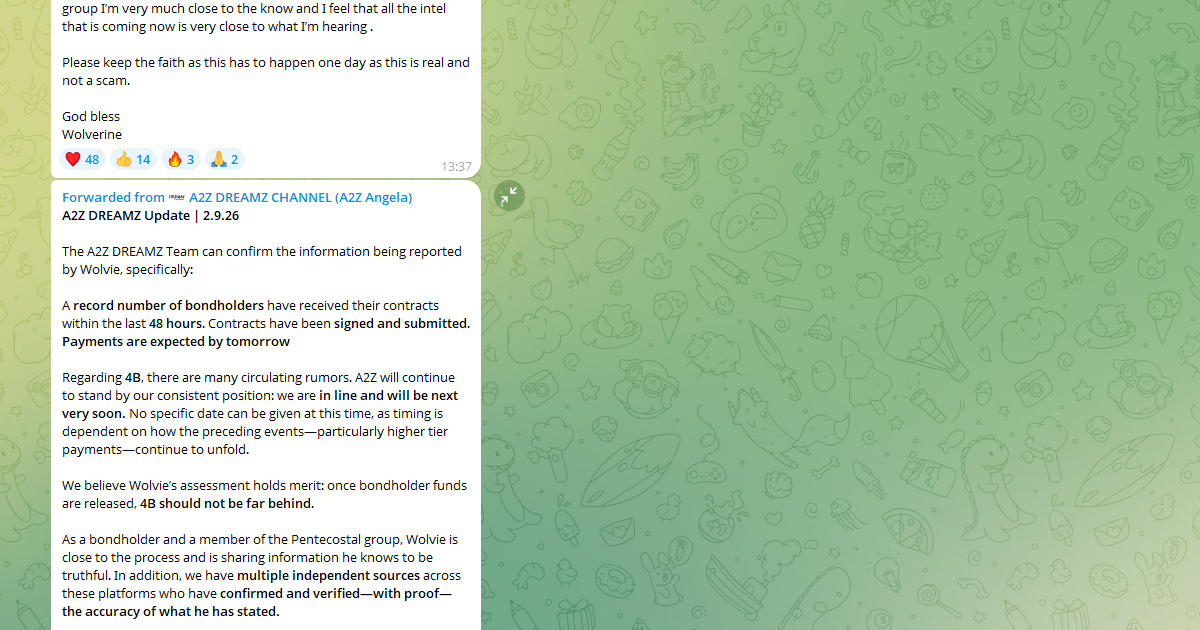Click bold 'signed and submitted.' text
The height and width of the screenshot is (630, 1200).
pyautogui.click(x=402, y=323)
